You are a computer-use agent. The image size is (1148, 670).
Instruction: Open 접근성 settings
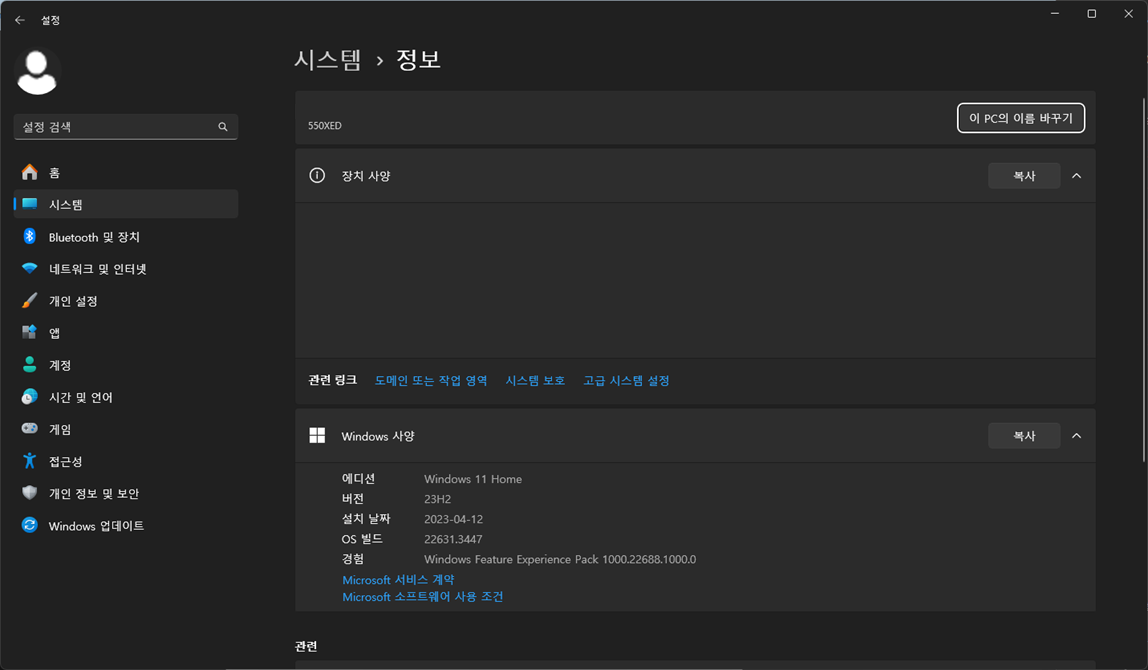(126, 461)
